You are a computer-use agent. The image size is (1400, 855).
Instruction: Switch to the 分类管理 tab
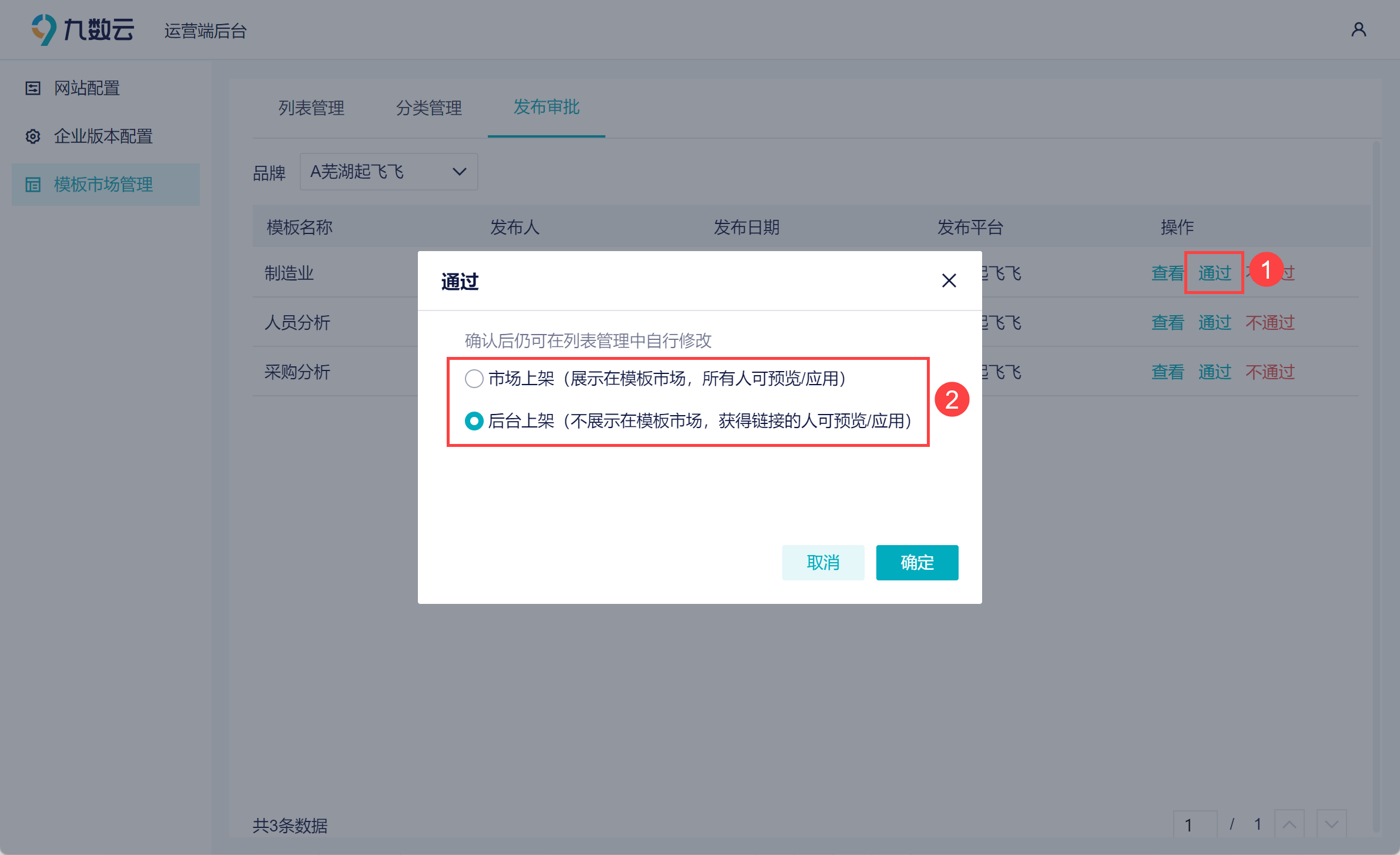(429, 108)
